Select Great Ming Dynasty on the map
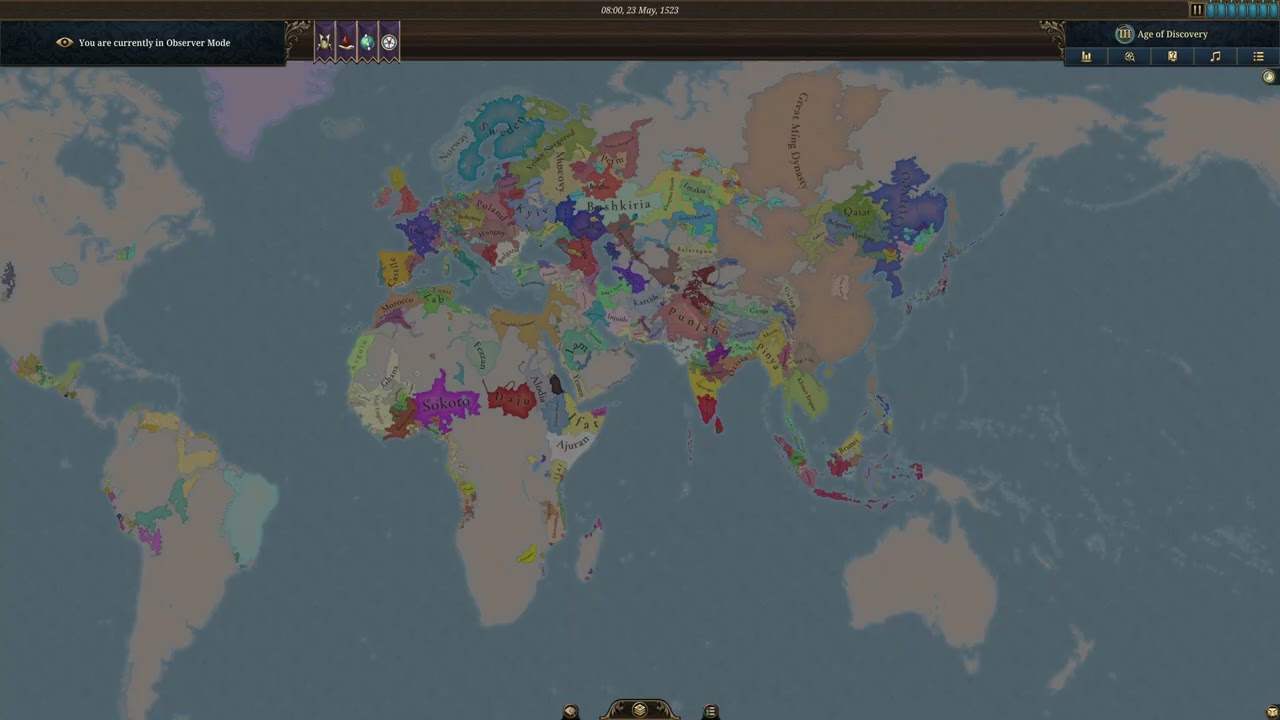This screenshot has height=720, width=1280. click(801, 140)
